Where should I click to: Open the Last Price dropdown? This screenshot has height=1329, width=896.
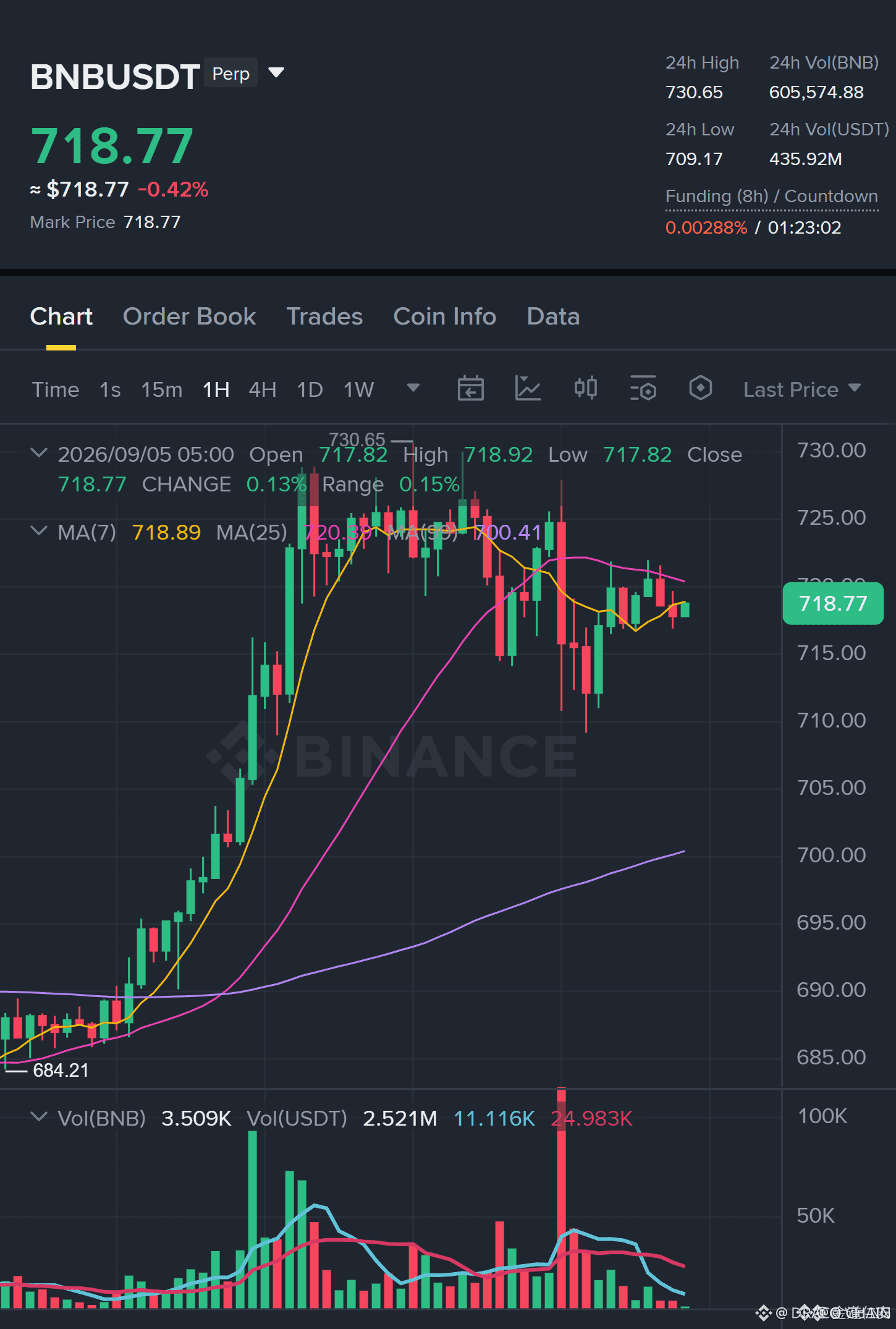[802, 389]
